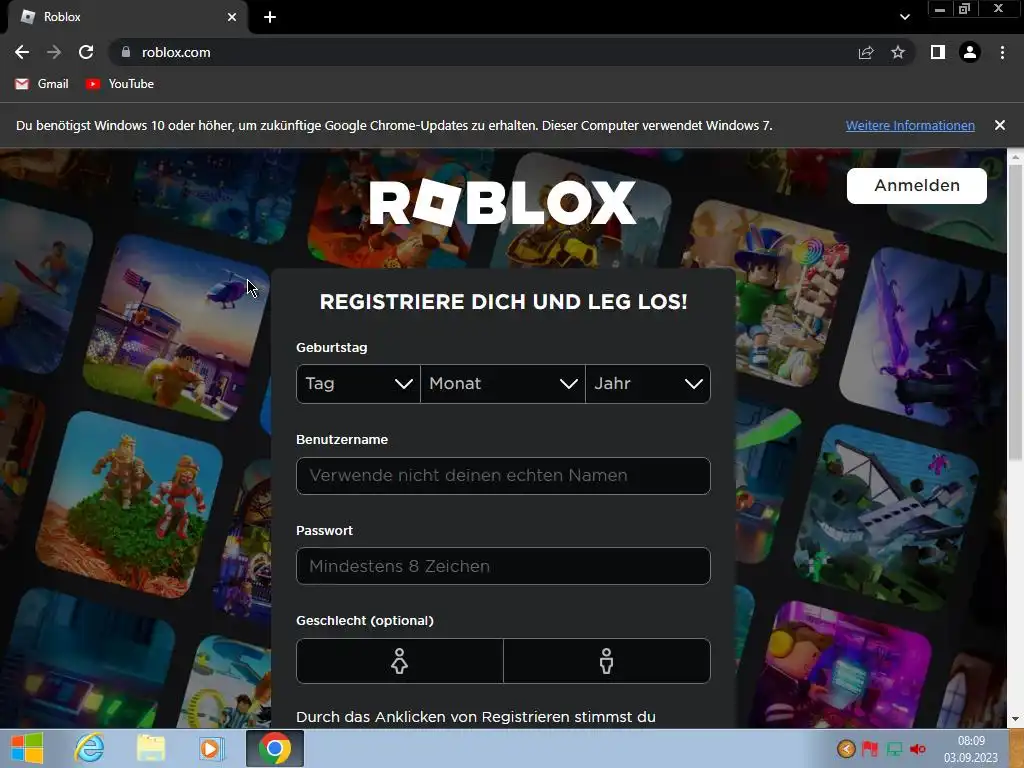Launch Internet Explorer from the taskbar

pyautogui.click(x=89, y=748)
